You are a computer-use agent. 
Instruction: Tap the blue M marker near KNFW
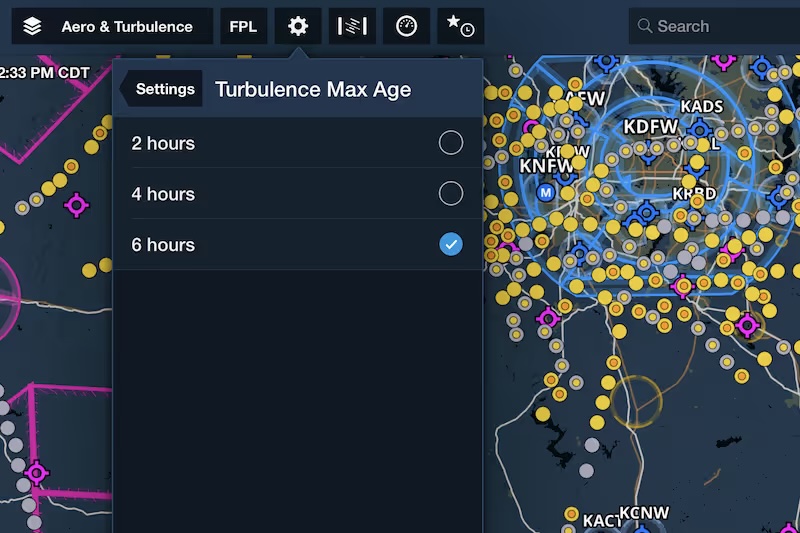pyautogui.click(x=546, y=191)
